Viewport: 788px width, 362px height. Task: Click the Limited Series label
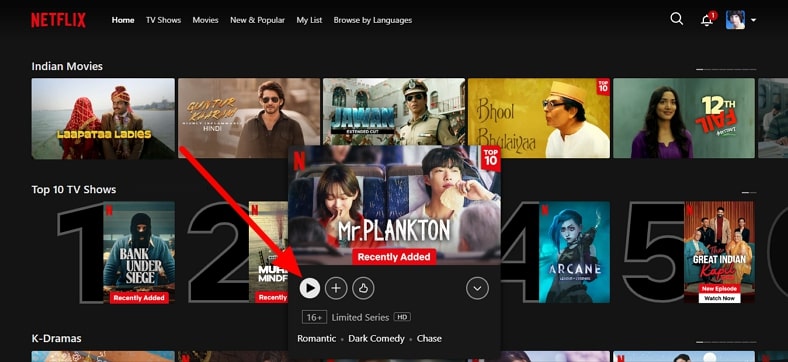360,317
